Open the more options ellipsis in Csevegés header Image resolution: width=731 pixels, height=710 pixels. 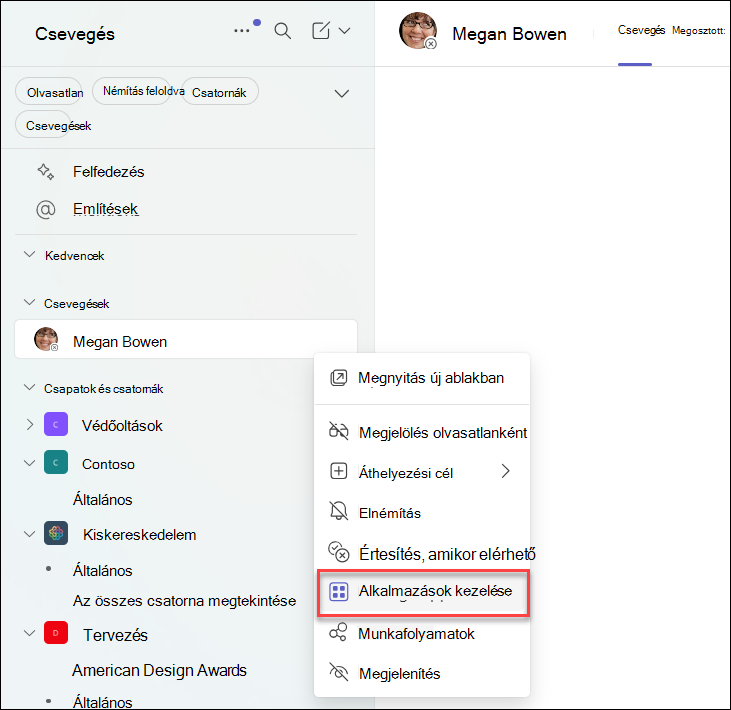pos(242,31)
